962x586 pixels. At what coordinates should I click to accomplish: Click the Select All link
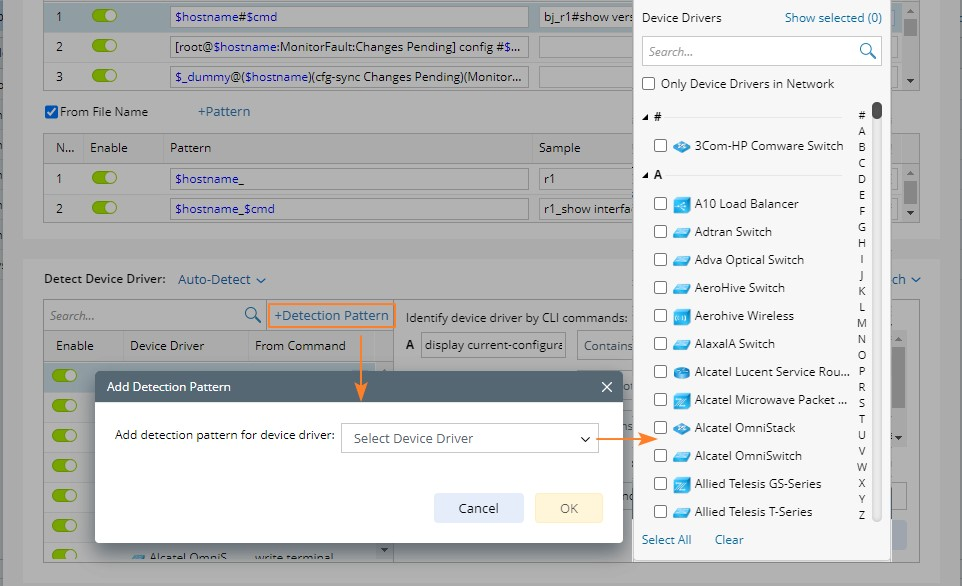[x=666, y=540]
